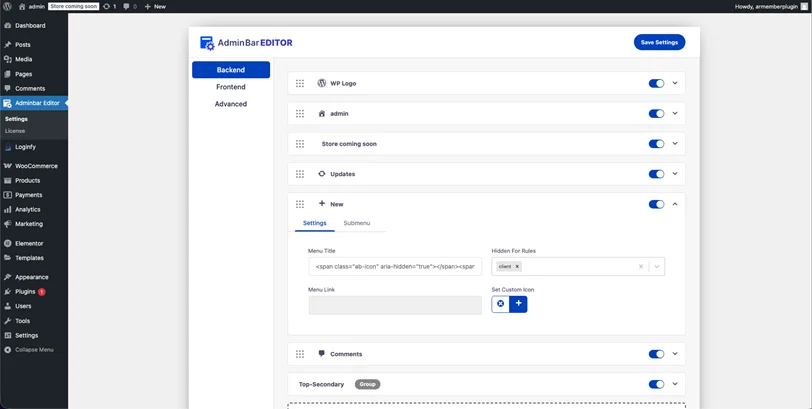The height and width of the screenshot is (409, 812).
Task: Select the Settings tab under New
Action: coord(315,223)
